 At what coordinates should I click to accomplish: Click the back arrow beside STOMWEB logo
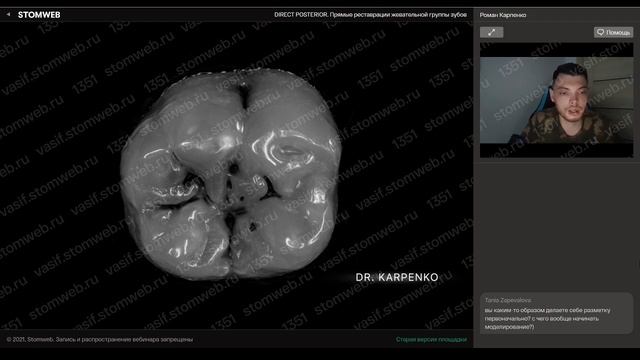pyautogui.click(x=8, y=14)
